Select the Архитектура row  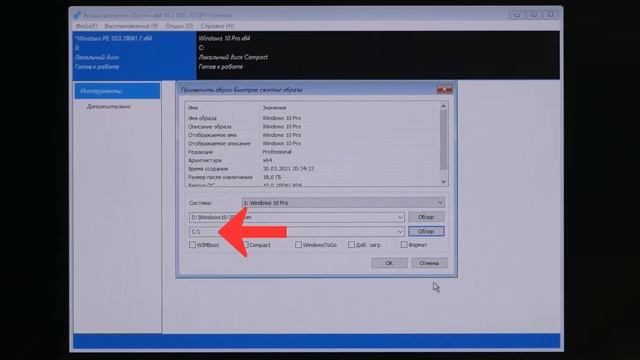pos(312,160)
